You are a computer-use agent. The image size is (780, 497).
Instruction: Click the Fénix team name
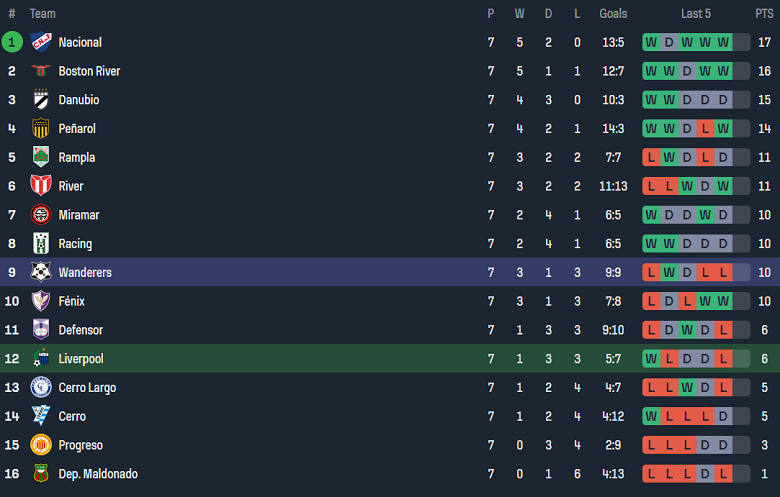72,301
